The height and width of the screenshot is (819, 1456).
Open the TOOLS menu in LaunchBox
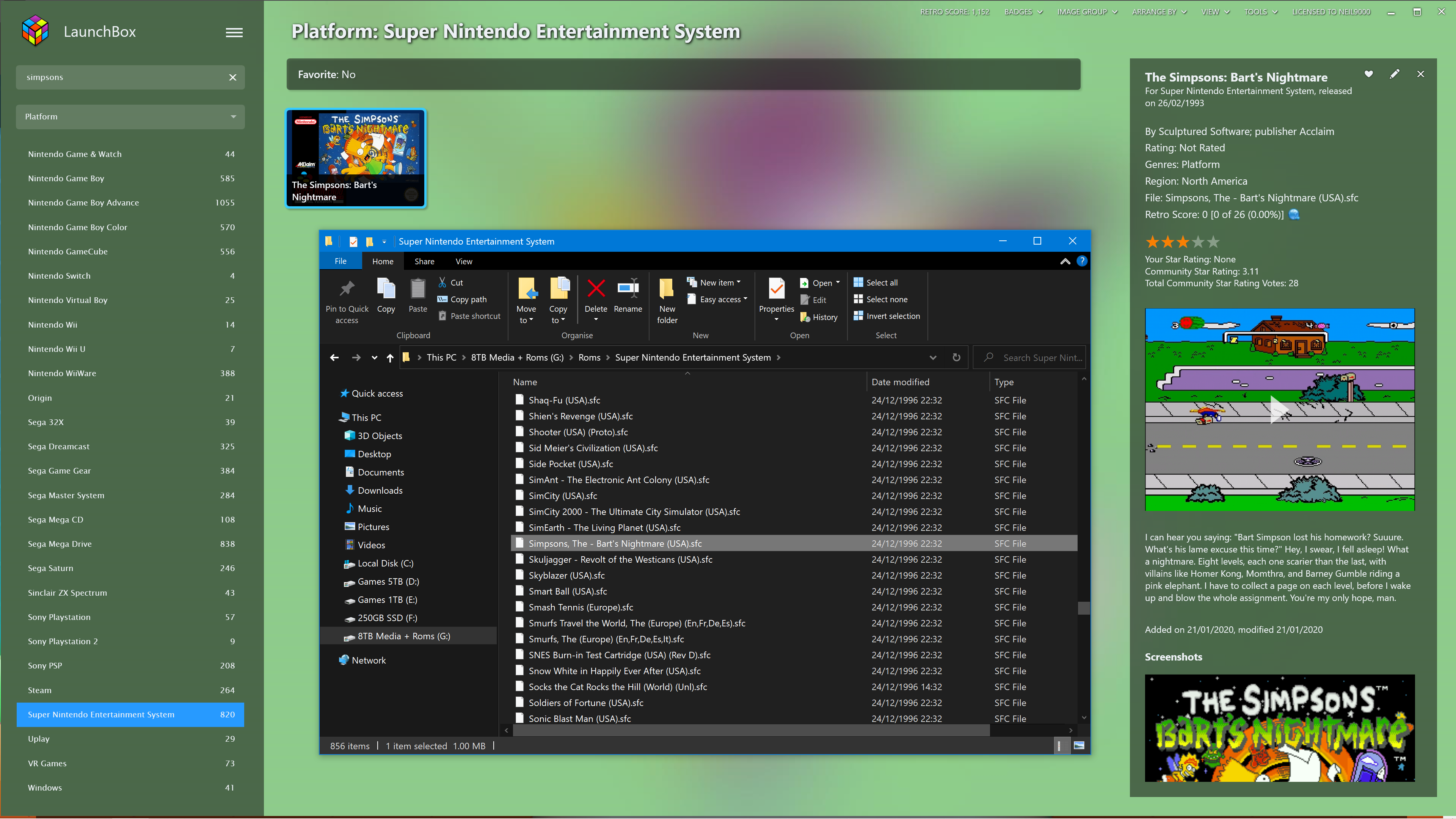point(1260,12)
